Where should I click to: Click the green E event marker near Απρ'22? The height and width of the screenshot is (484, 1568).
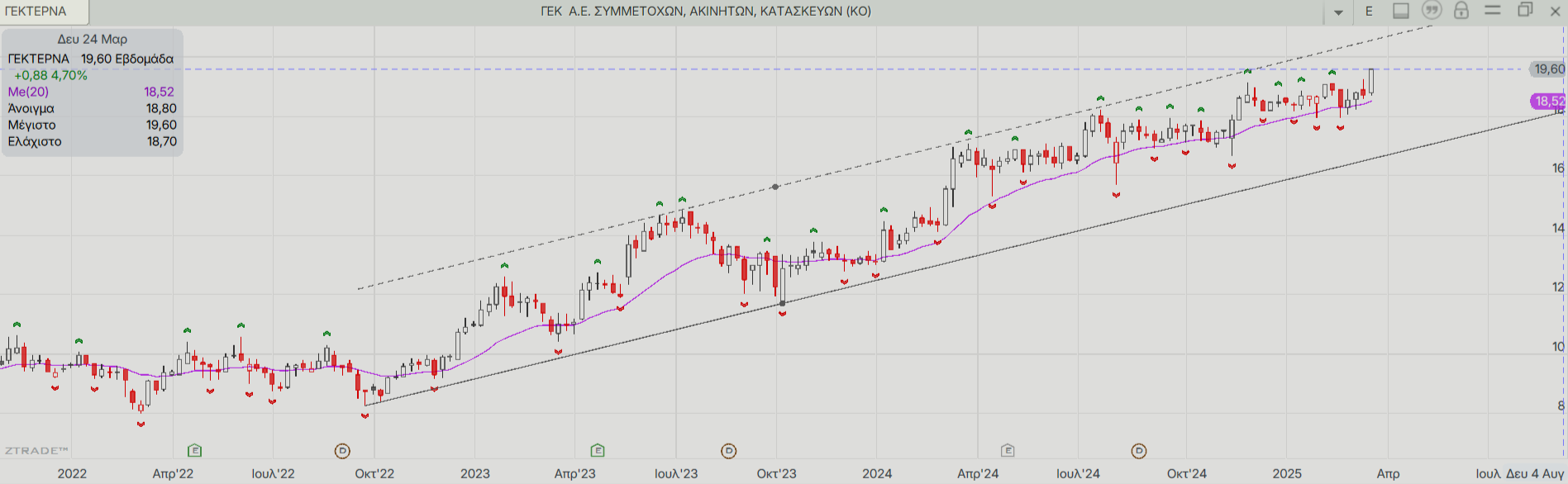point(194,450)
